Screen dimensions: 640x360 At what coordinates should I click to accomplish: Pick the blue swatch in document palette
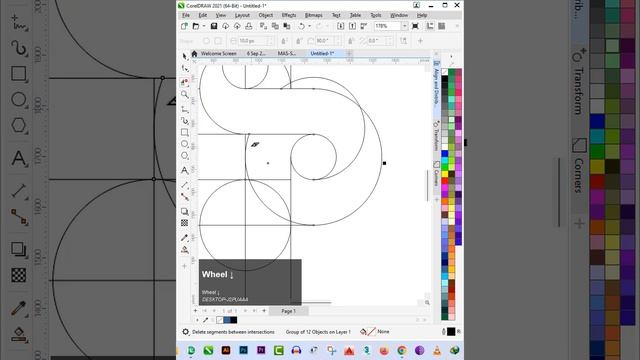(227, 320)
